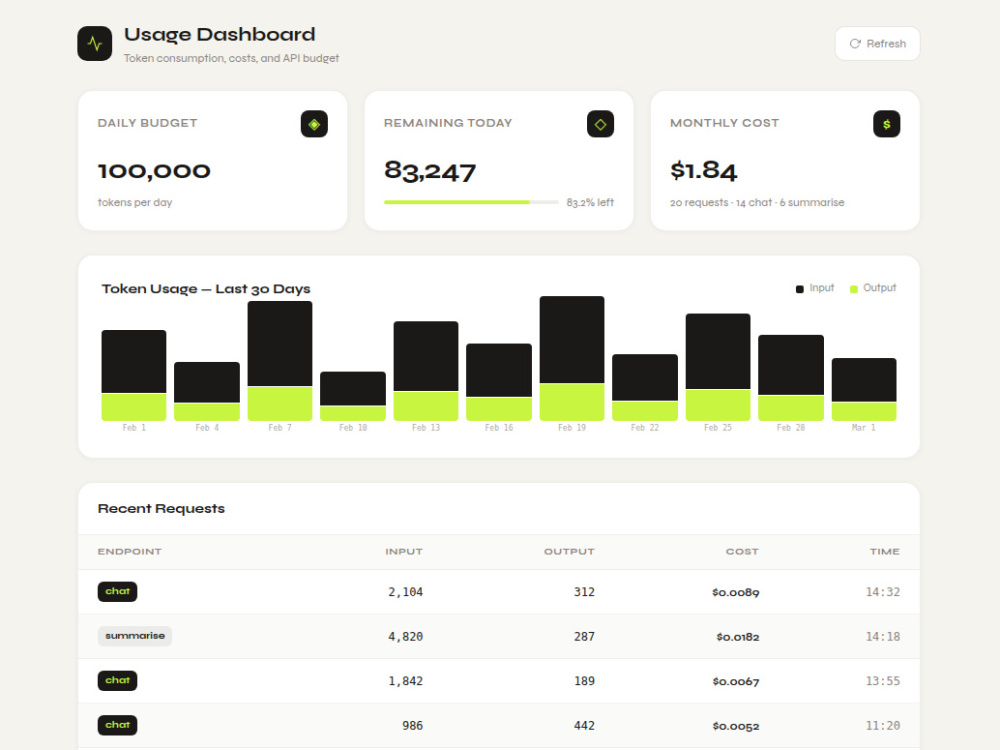Screen dimensions: 1000x750
Task: Click the Feb 19 usage bar
Action: (572, 358)
